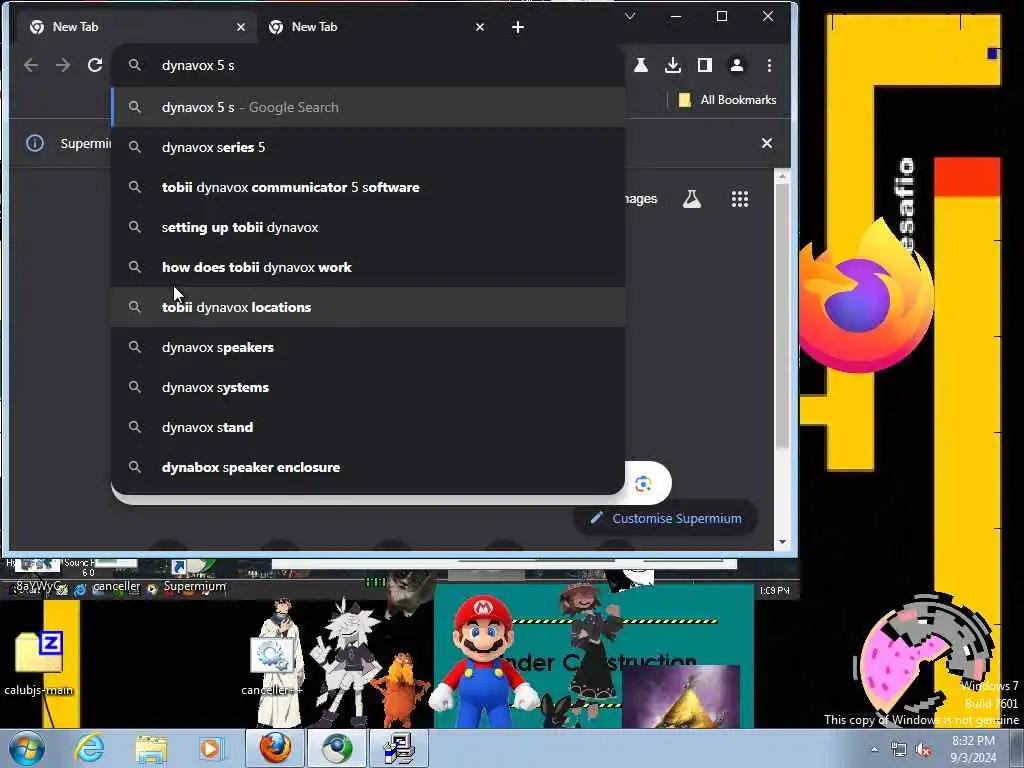Open the Windows Start orb
This screenshot has width=1024, height=768.
pos(26,748)
